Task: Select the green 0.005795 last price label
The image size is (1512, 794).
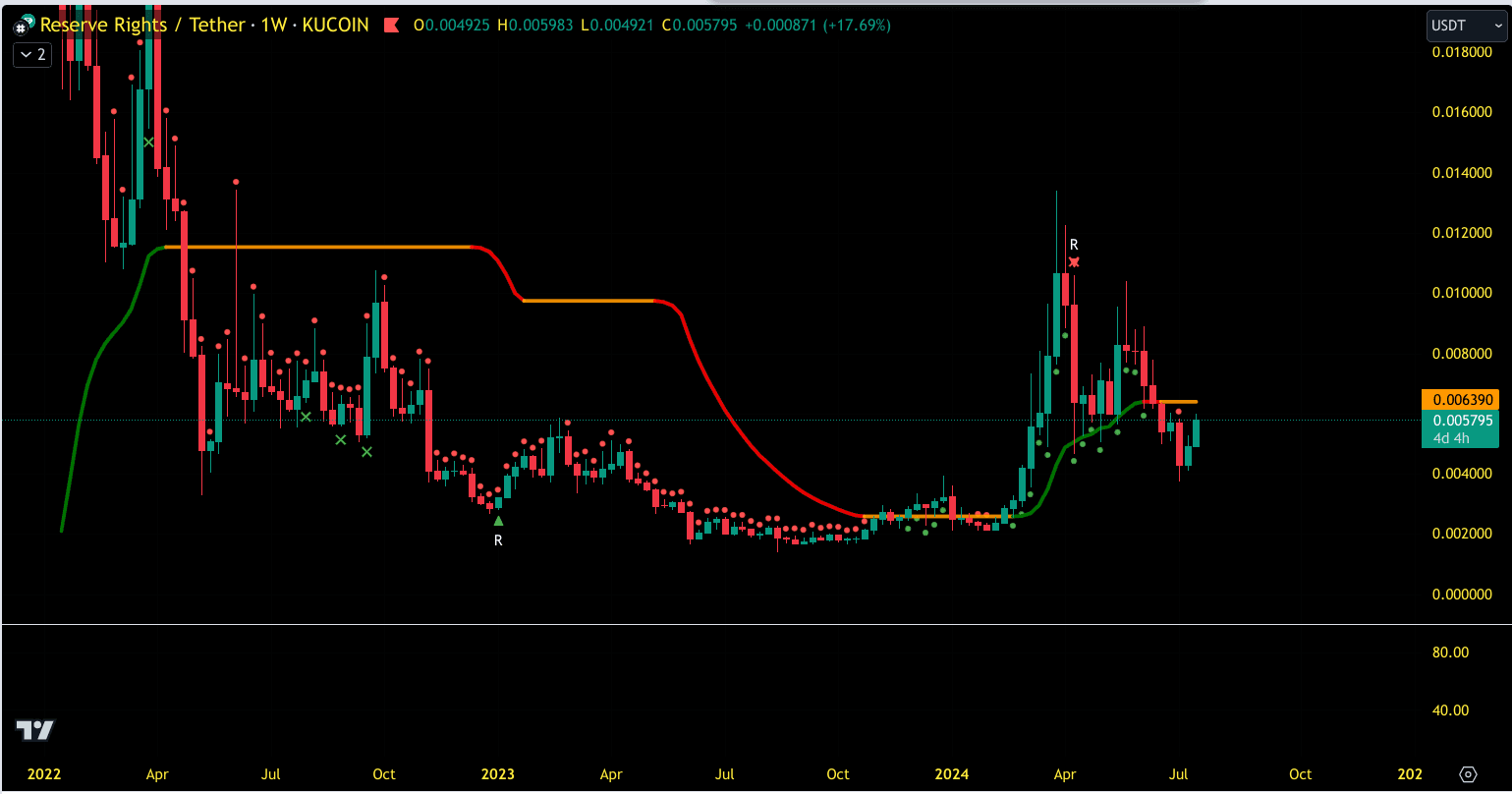Action: (x=1459, y=421)
